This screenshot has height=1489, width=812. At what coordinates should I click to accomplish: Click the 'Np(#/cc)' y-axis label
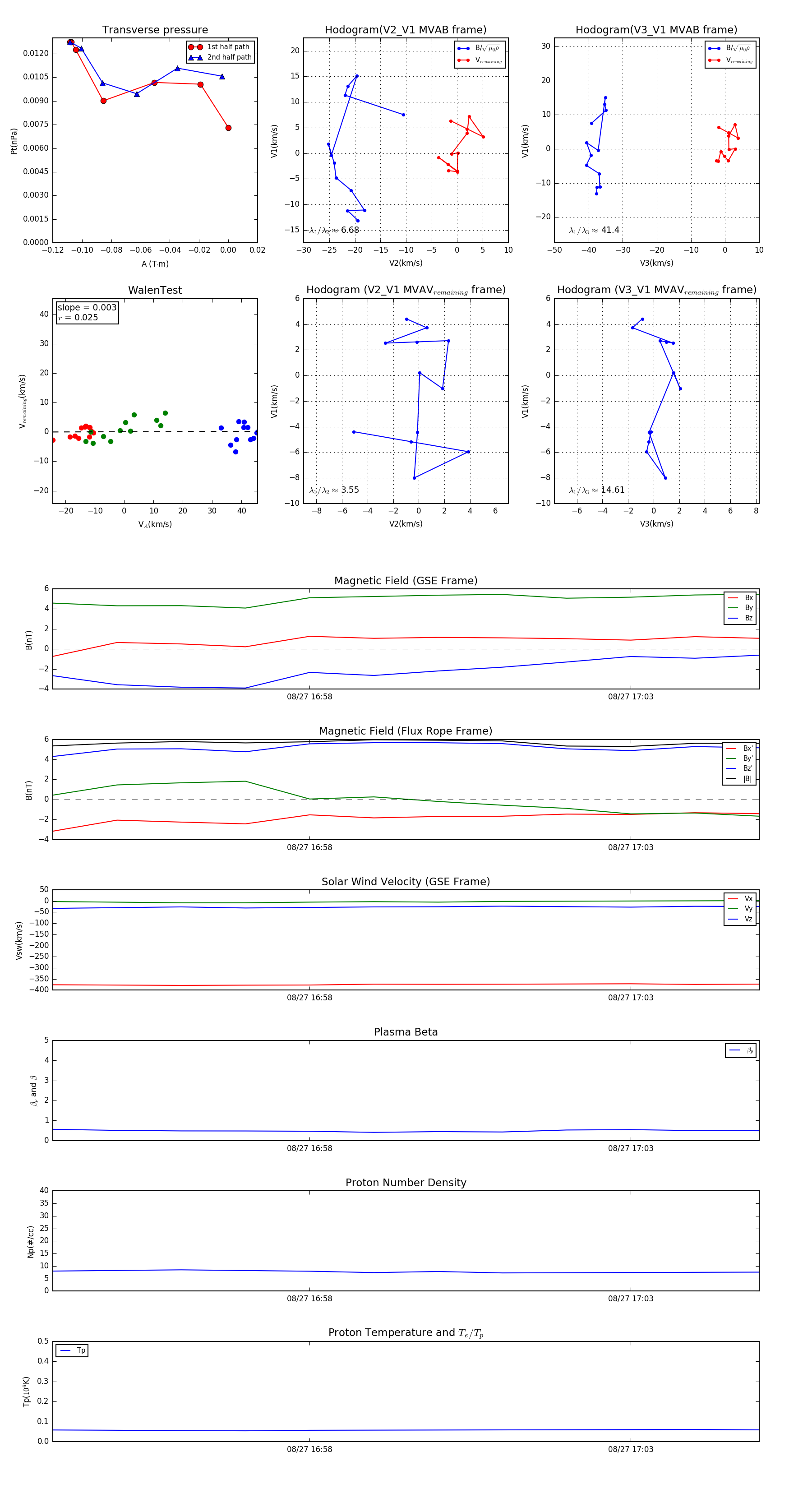click(x=31, y=1242)
